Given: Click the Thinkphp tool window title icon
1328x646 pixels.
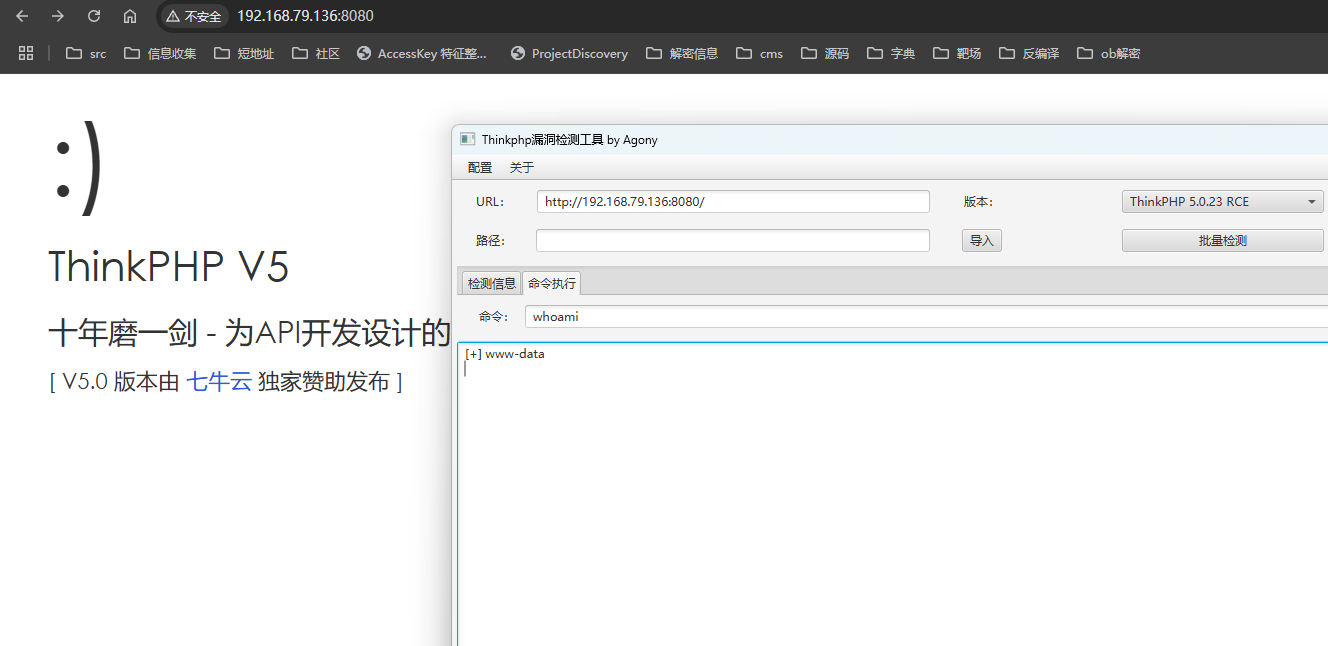Looking at the screenshot, I should [467, 139].
